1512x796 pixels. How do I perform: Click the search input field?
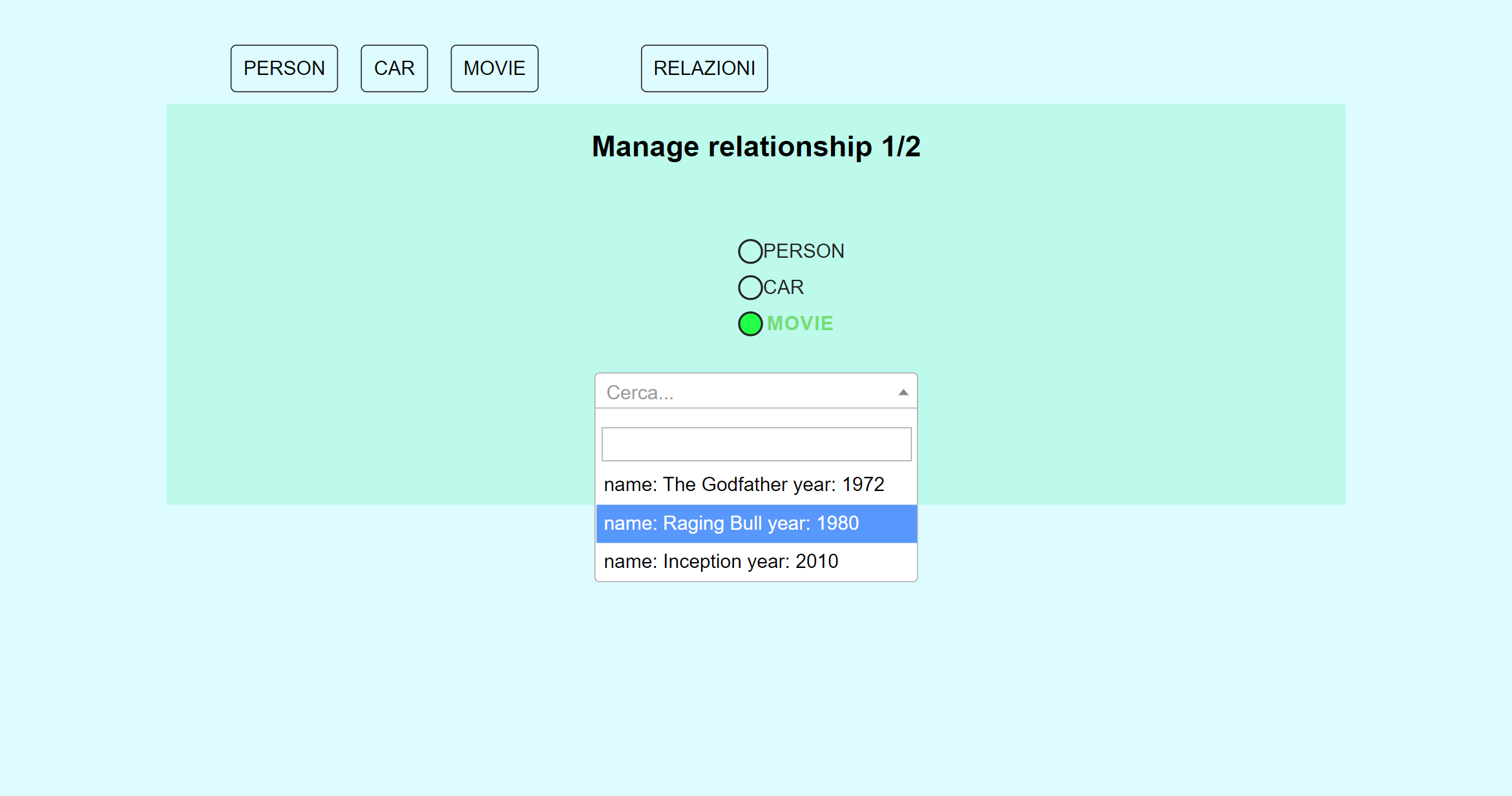755,443
